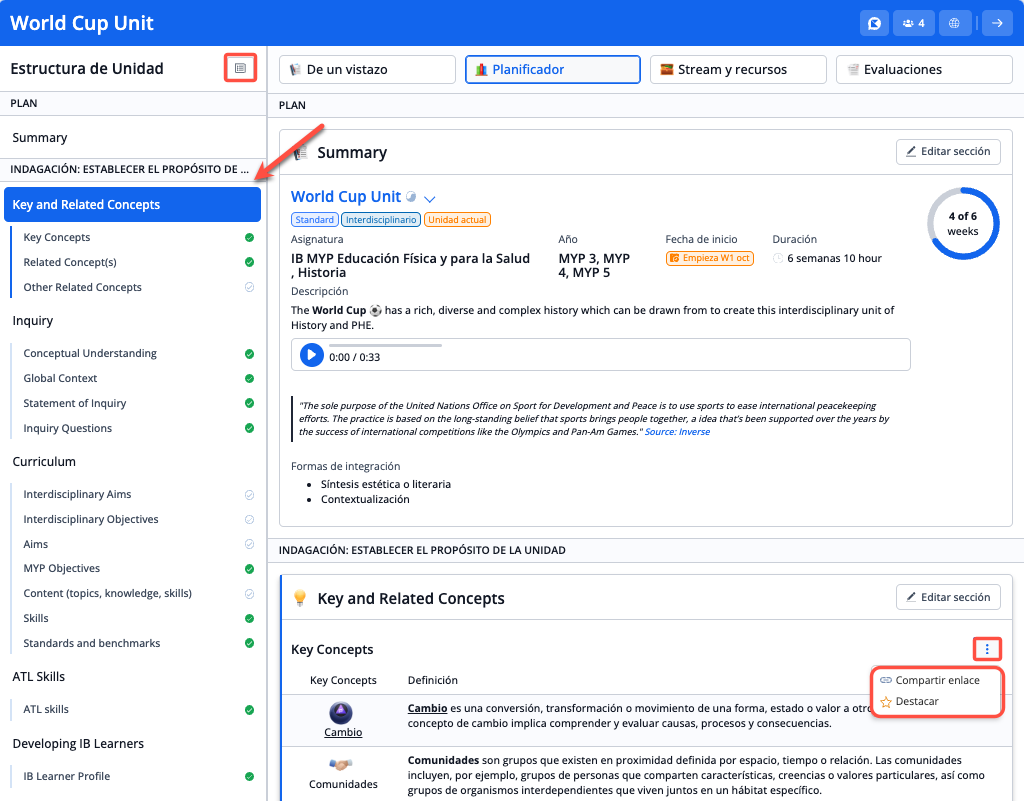Viewport: 1024px width, 801px height.
Task: Open the Inquiry section in the sidebar
Action: click(33, 321)
